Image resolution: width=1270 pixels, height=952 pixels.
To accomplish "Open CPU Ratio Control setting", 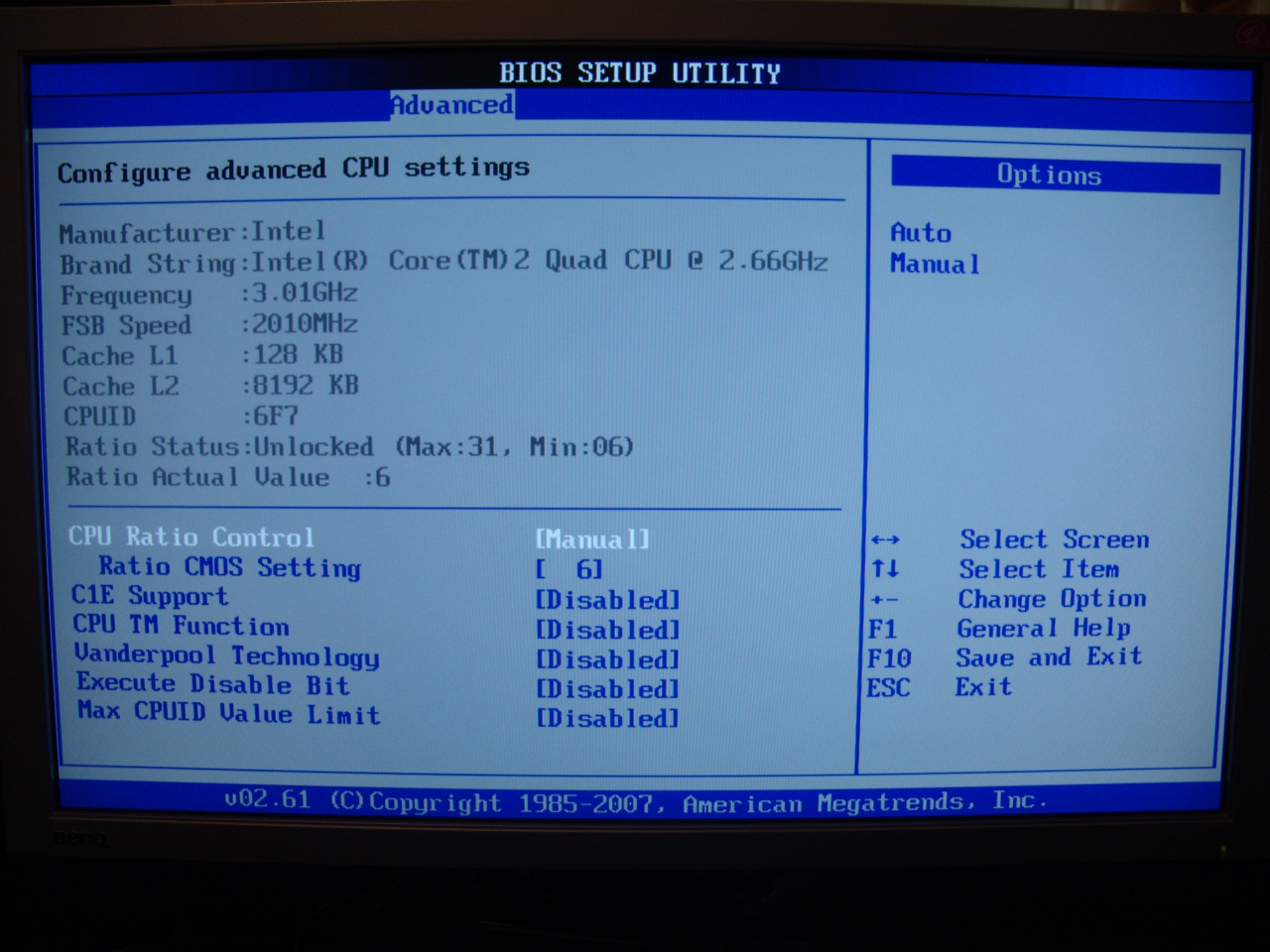I will (x=191, y=536).
